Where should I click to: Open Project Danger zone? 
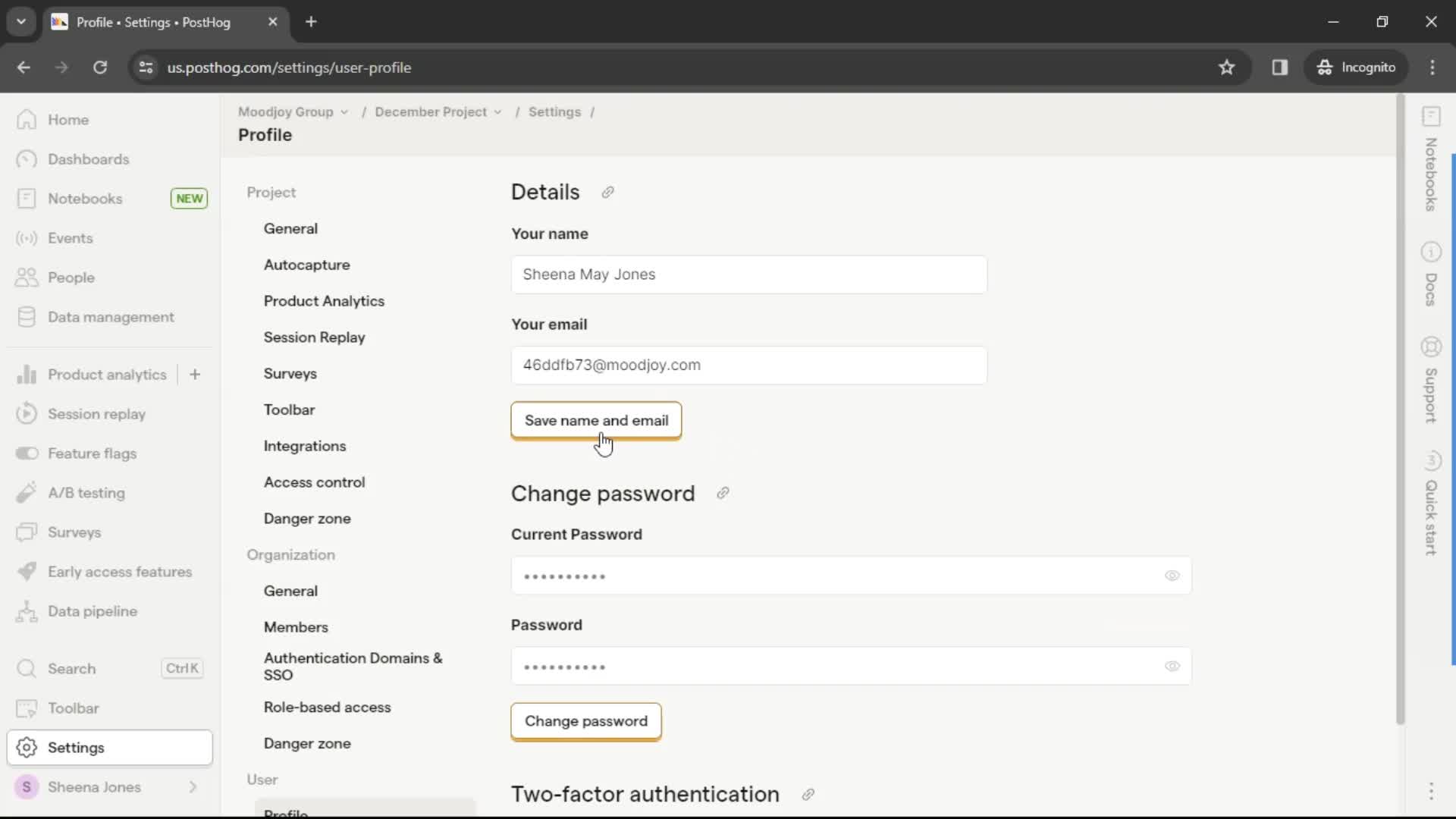307,519
